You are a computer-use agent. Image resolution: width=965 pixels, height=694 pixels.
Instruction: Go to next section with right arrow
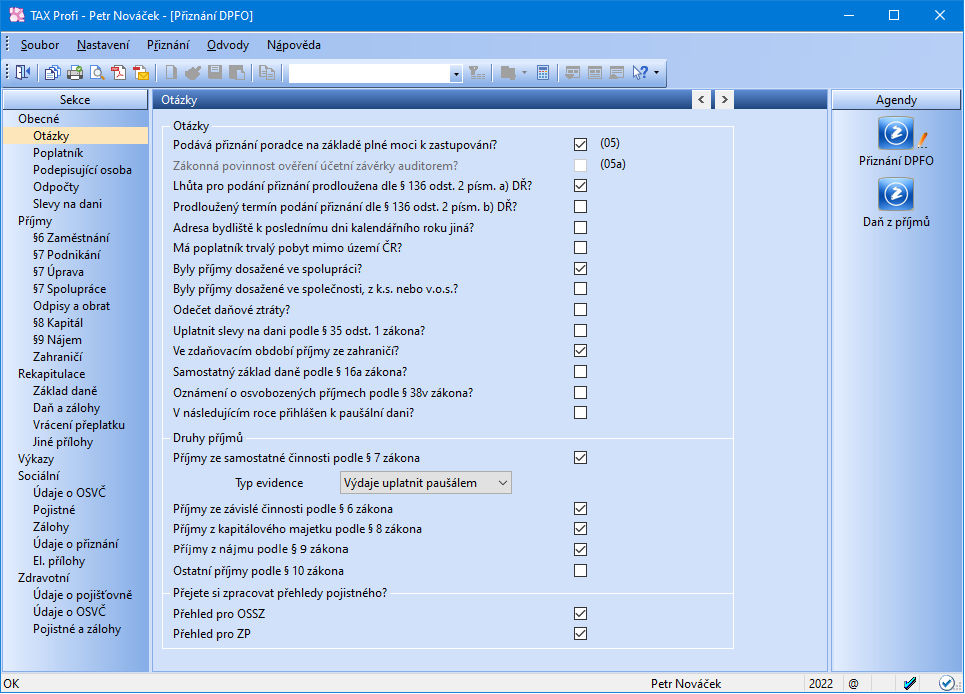724,100
